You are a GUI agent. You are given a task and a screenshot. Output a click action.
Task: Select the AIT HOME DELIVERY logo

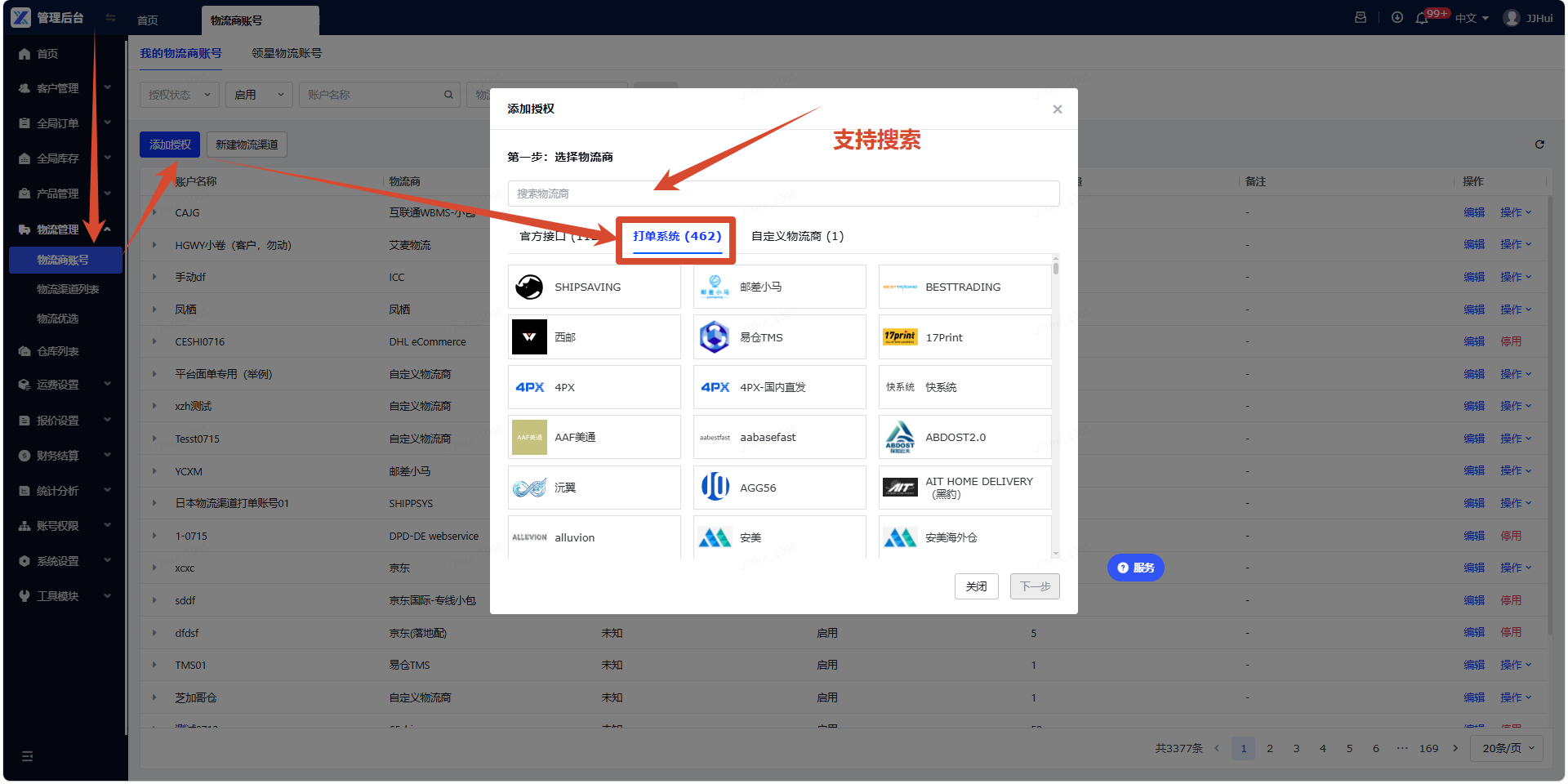(x=900, y=488)
